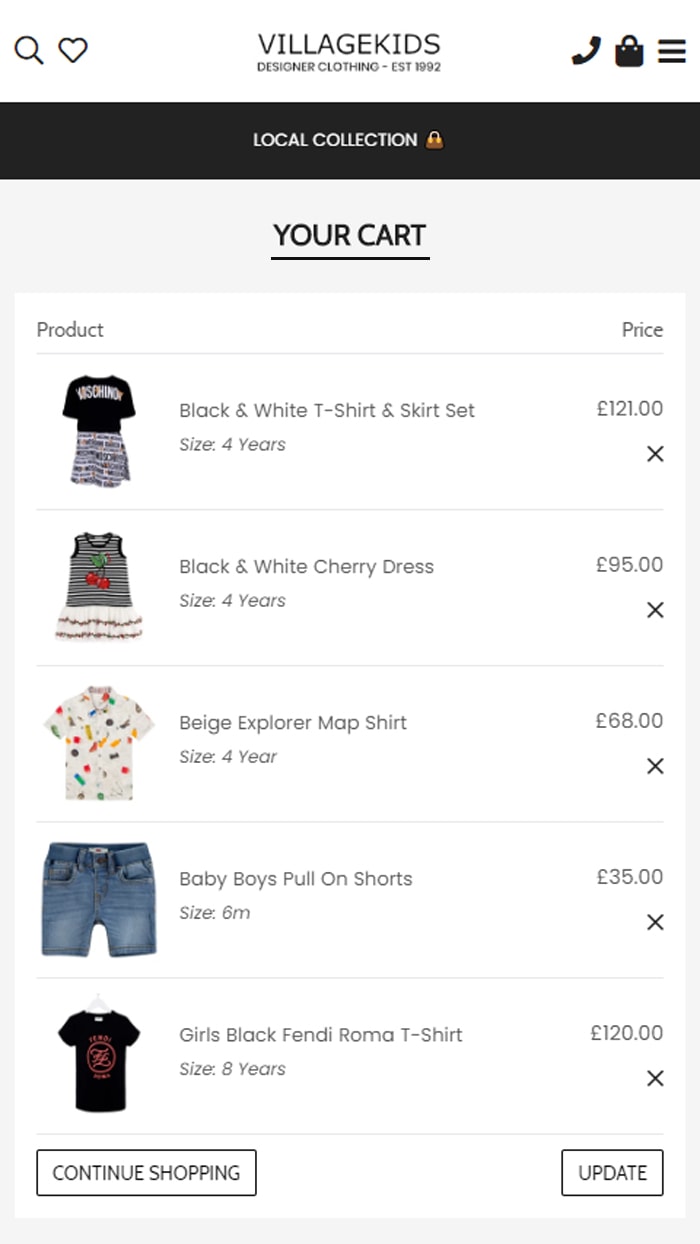Open the Black & White Cherry Dress link
Screen dimensions: 700x1244
(x=306, y=567)
